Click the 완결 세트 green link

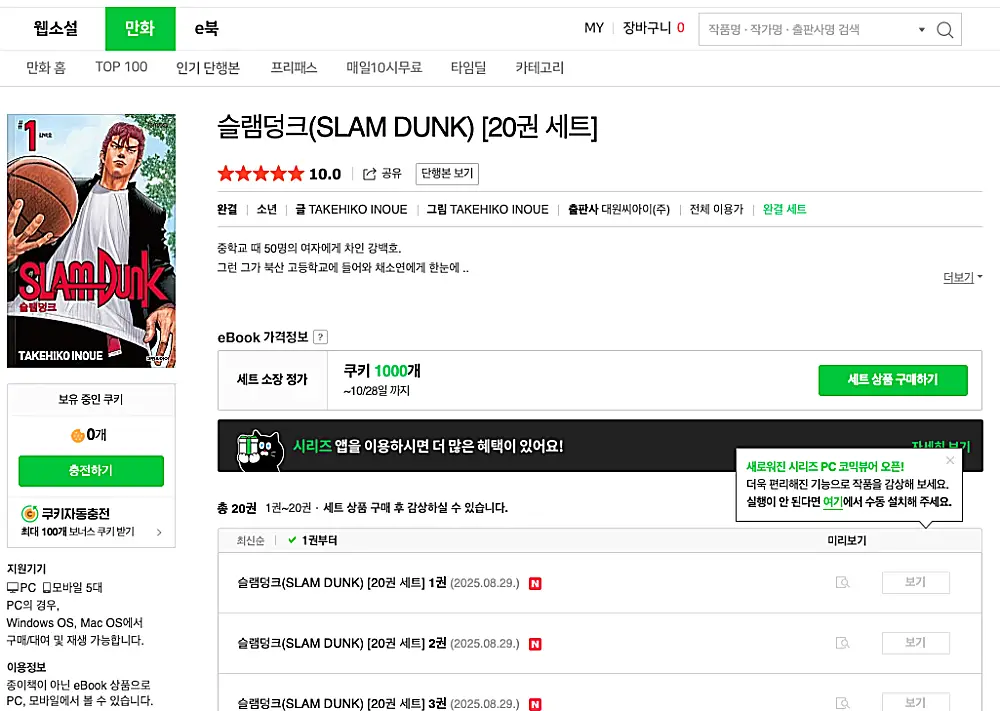[x=784, y=209]
